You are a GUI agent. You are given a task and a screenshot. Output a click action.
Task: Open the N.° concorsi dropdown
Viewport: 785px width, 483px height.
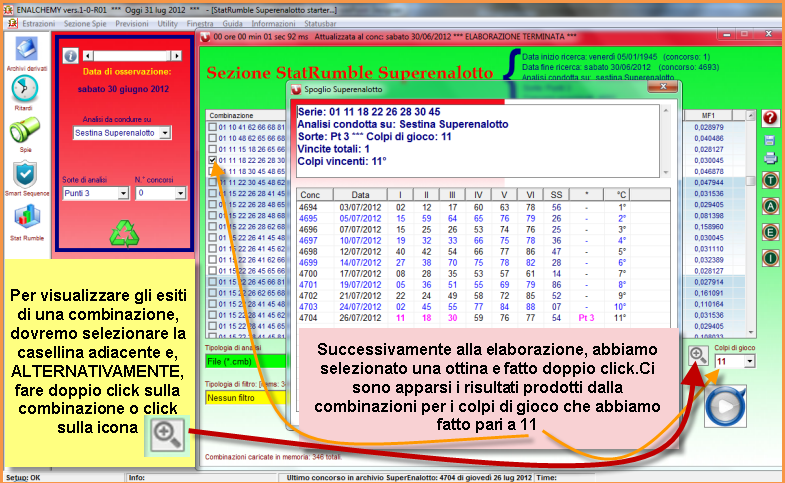pos(180,193)
